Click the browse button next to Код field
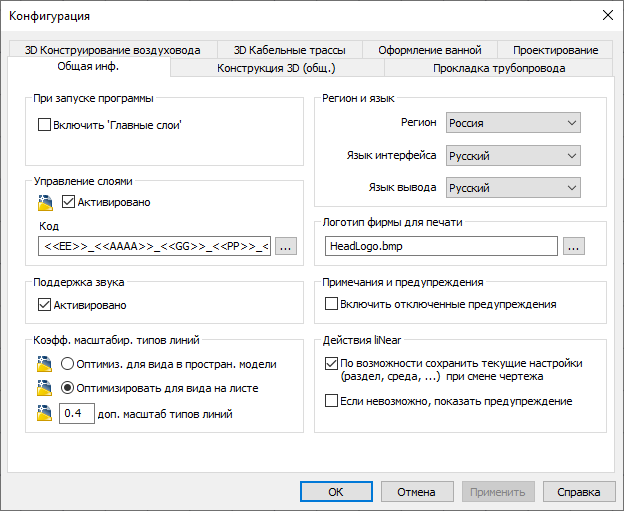The image size is (624, 511). click(286, 246)
